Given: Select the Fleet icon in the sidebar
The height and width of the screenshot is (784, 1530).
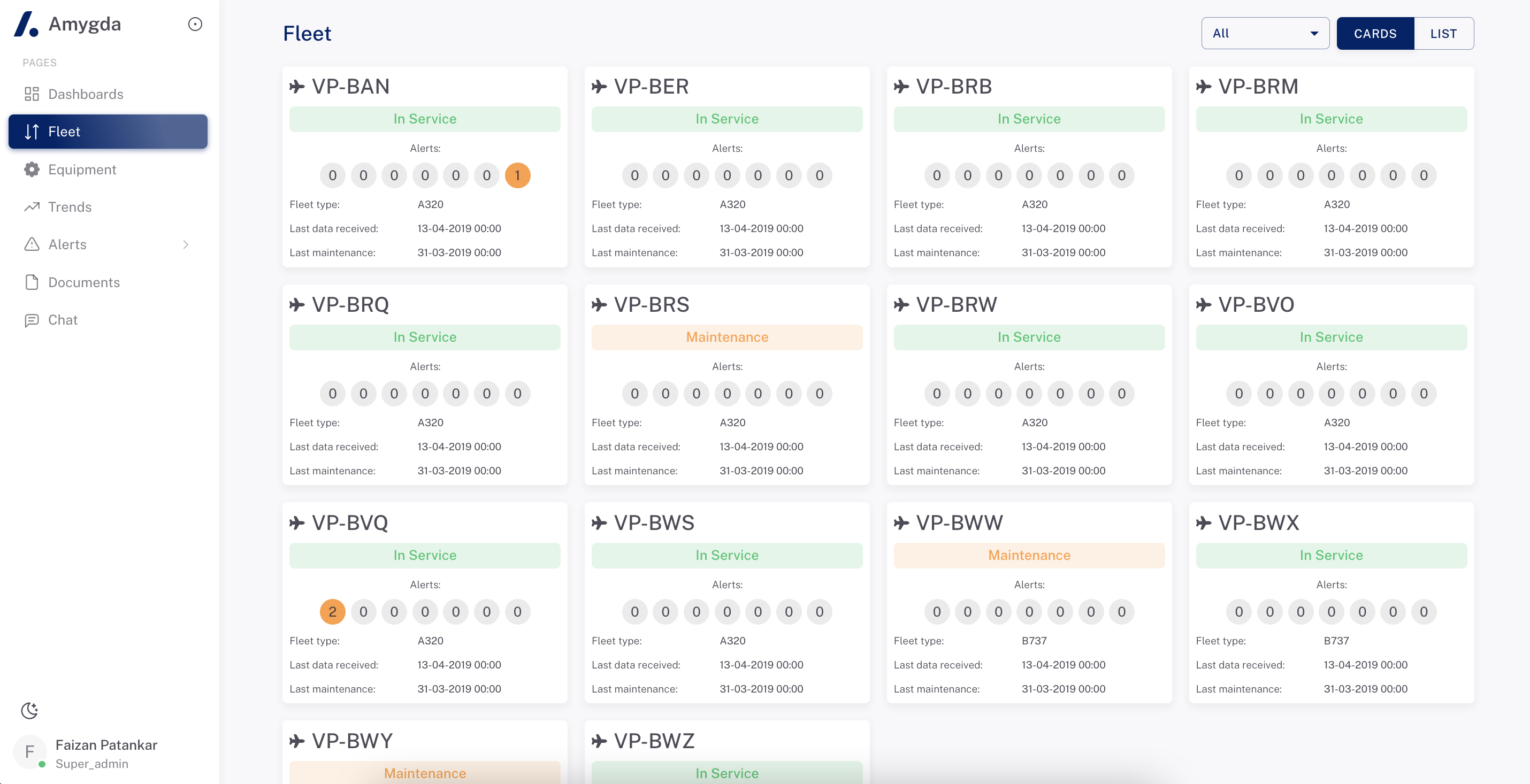Looking at the screenshot, I should tap(32, 131).
